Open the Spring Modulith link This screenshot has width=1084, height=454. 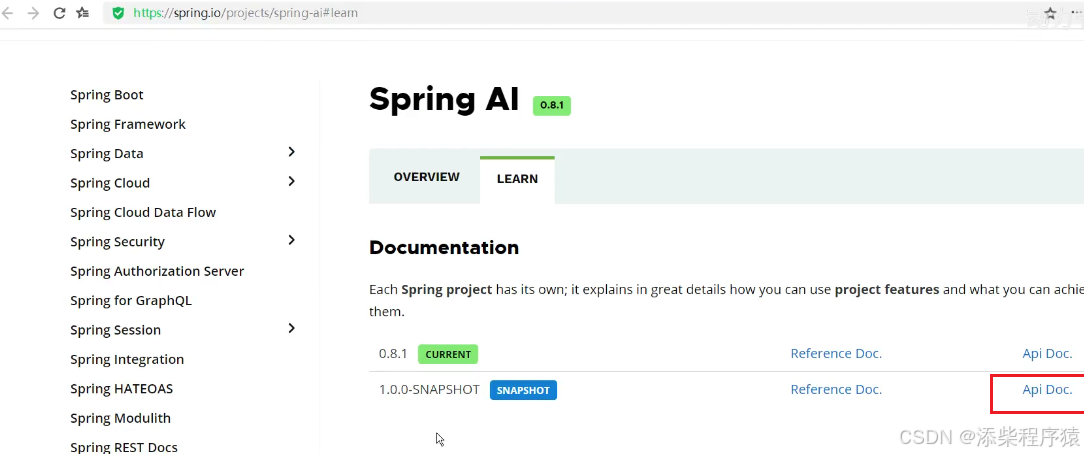120,418
